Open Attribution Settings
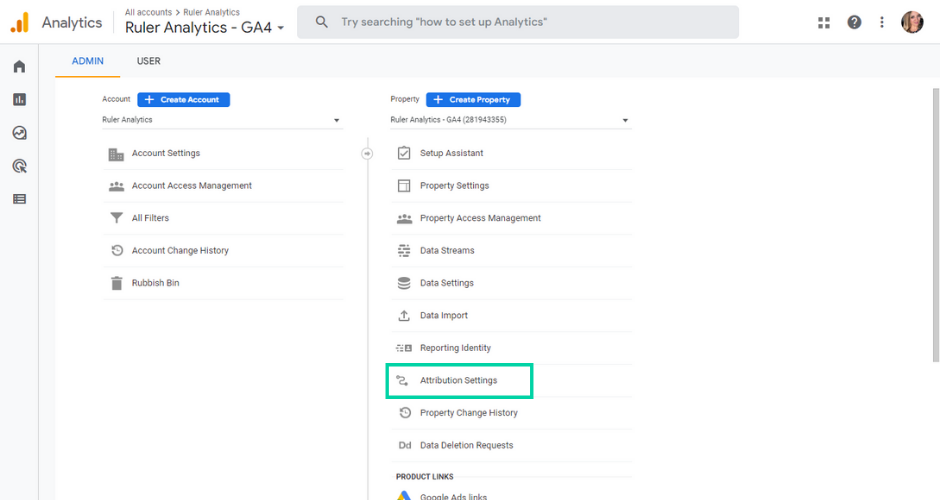This screenshot has width=940, height=500. click(x=458, y=381)
